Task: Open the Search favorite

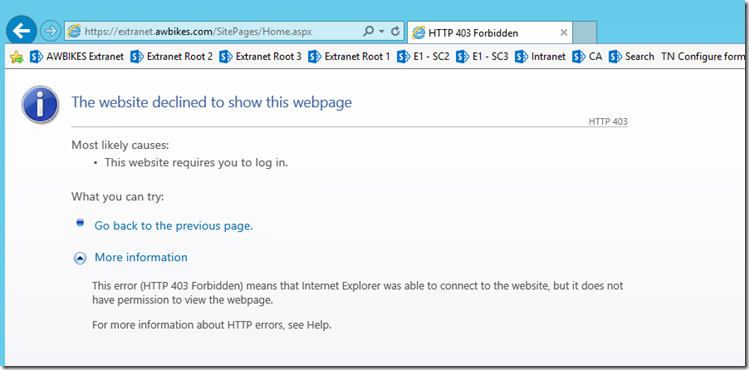Action: (x=631, y=57)
